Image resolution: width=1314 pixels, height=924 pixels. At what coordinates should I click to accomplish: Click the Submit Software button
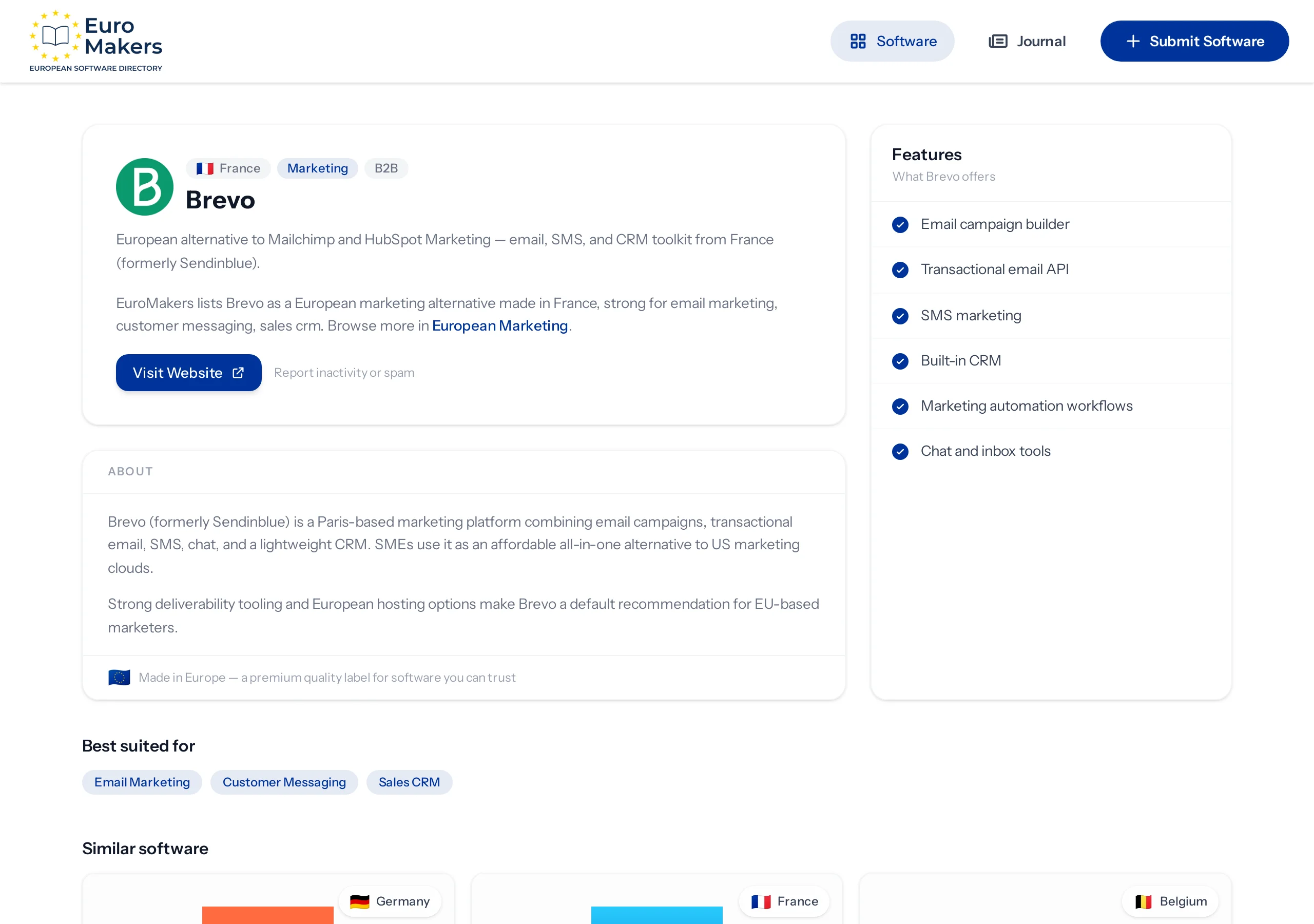point(1194,41)
